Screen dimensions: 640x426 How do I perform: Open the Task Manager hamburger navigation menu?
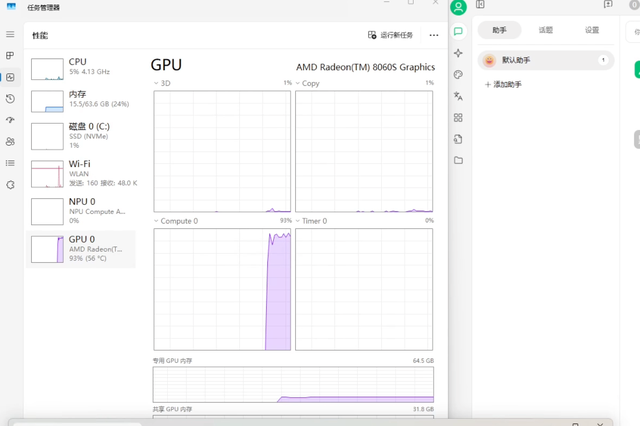tap(10, 34)
